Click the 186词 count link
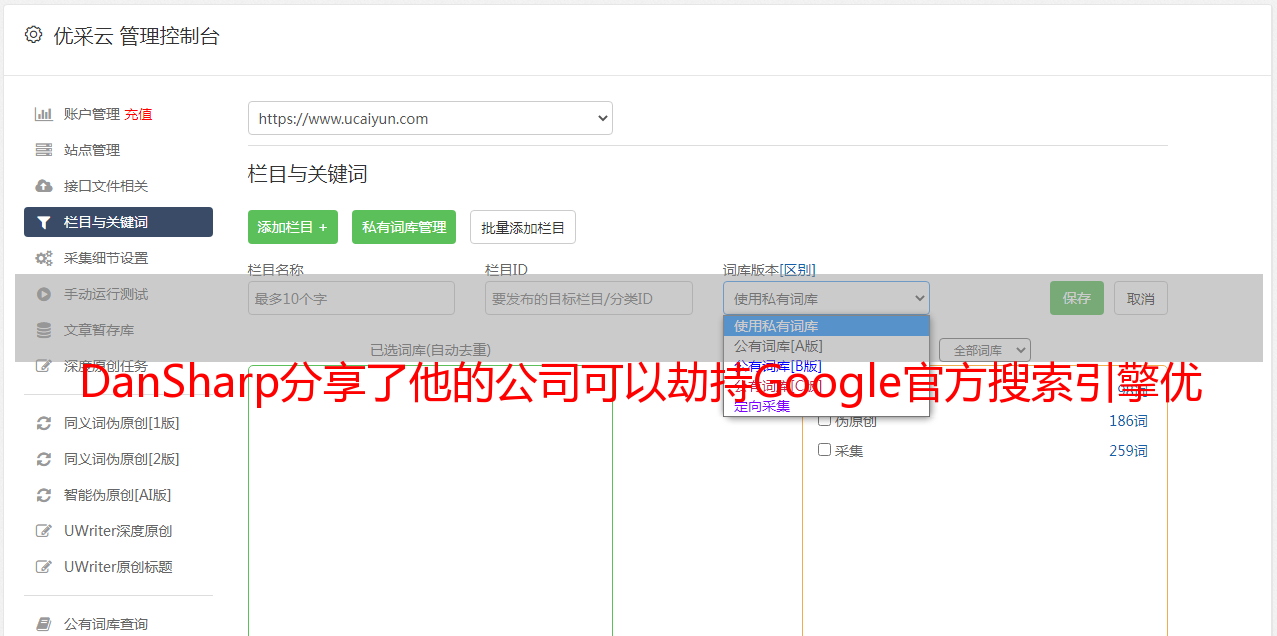The image size is (1277, 636). pyautogui.click(x=1128, y=421)
